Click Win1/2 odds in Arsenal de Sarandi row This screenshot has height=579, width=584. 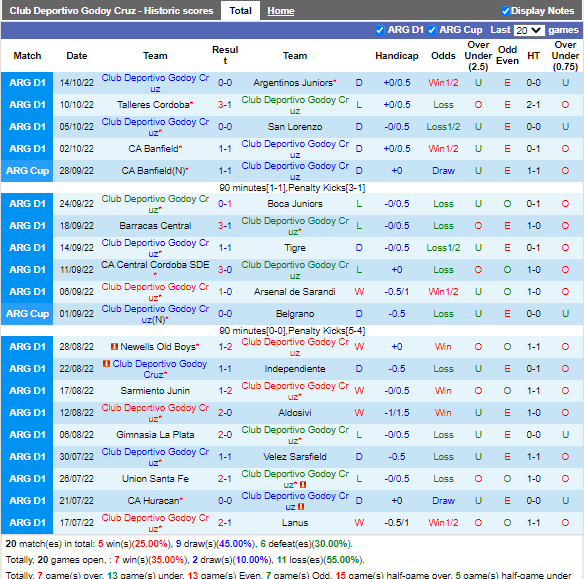coord(443,292)
